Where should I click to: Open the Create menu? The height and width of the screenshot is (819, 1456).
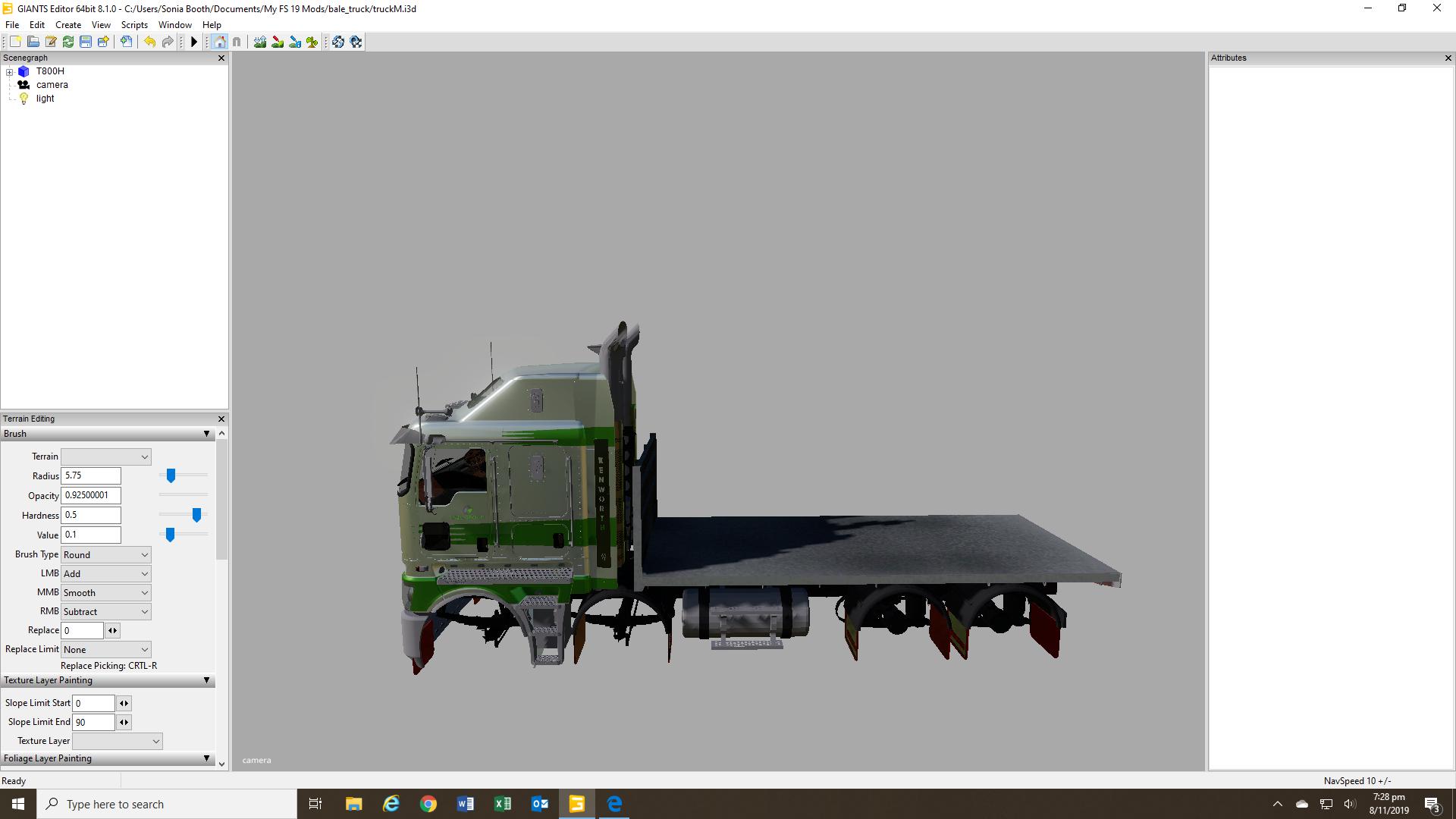(x=68, y=25)
